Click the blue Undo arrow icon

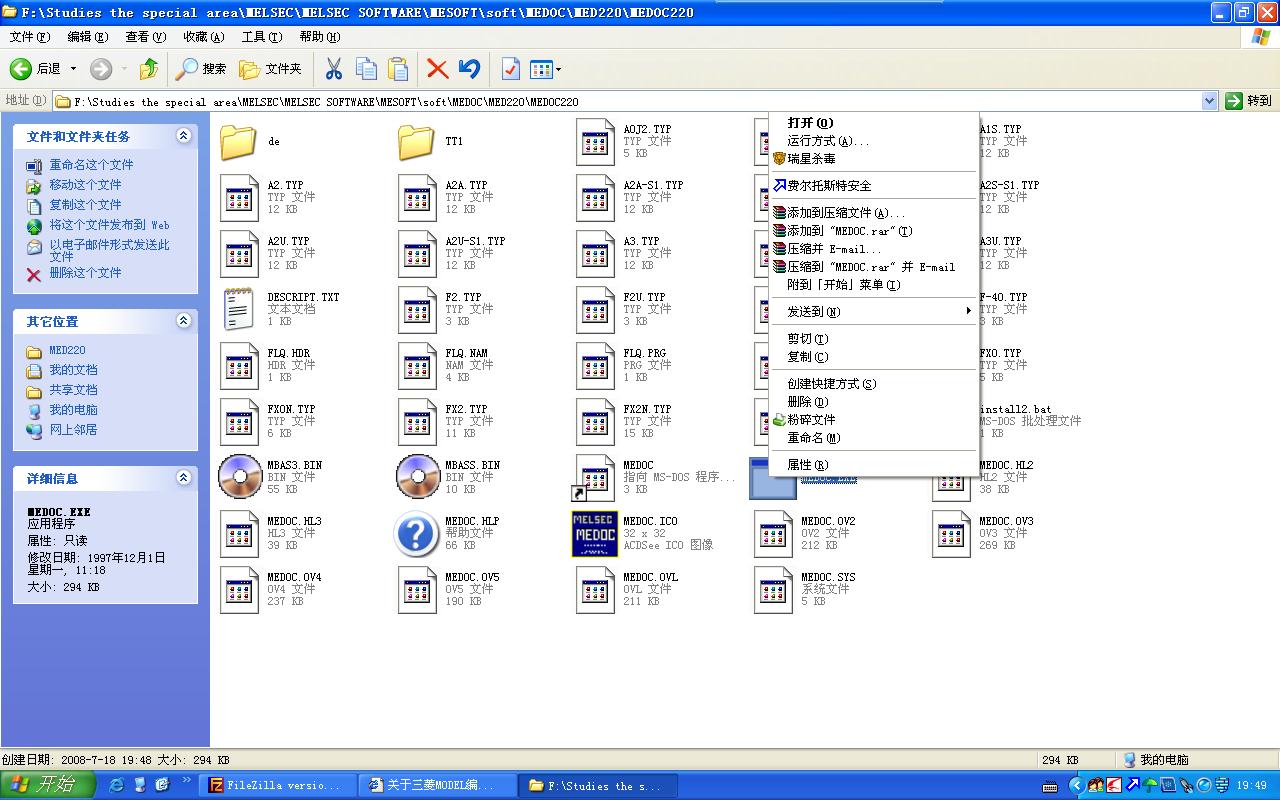(469, 69)
